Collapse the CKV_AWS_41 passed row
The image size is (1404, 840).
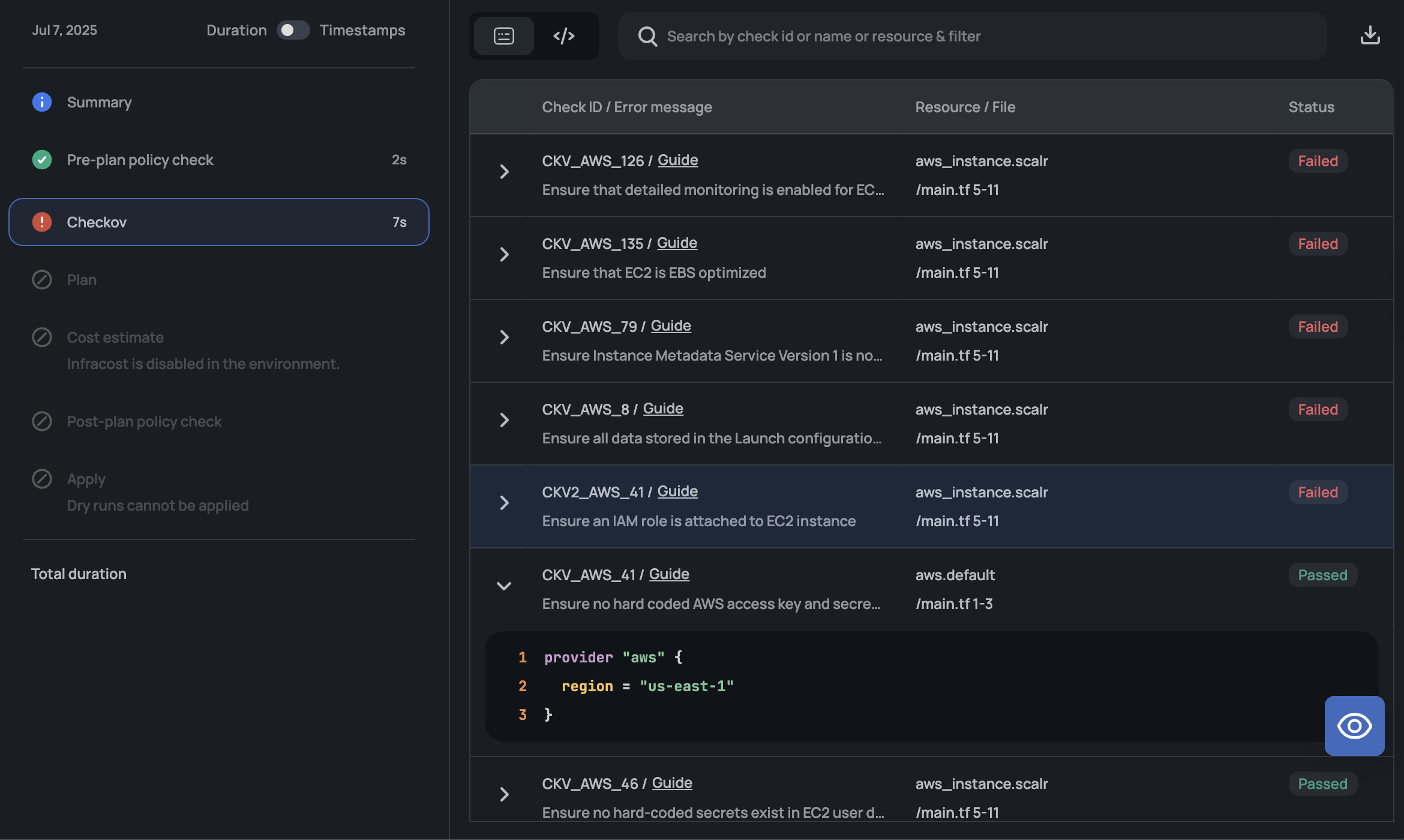[x=504, y=586]
